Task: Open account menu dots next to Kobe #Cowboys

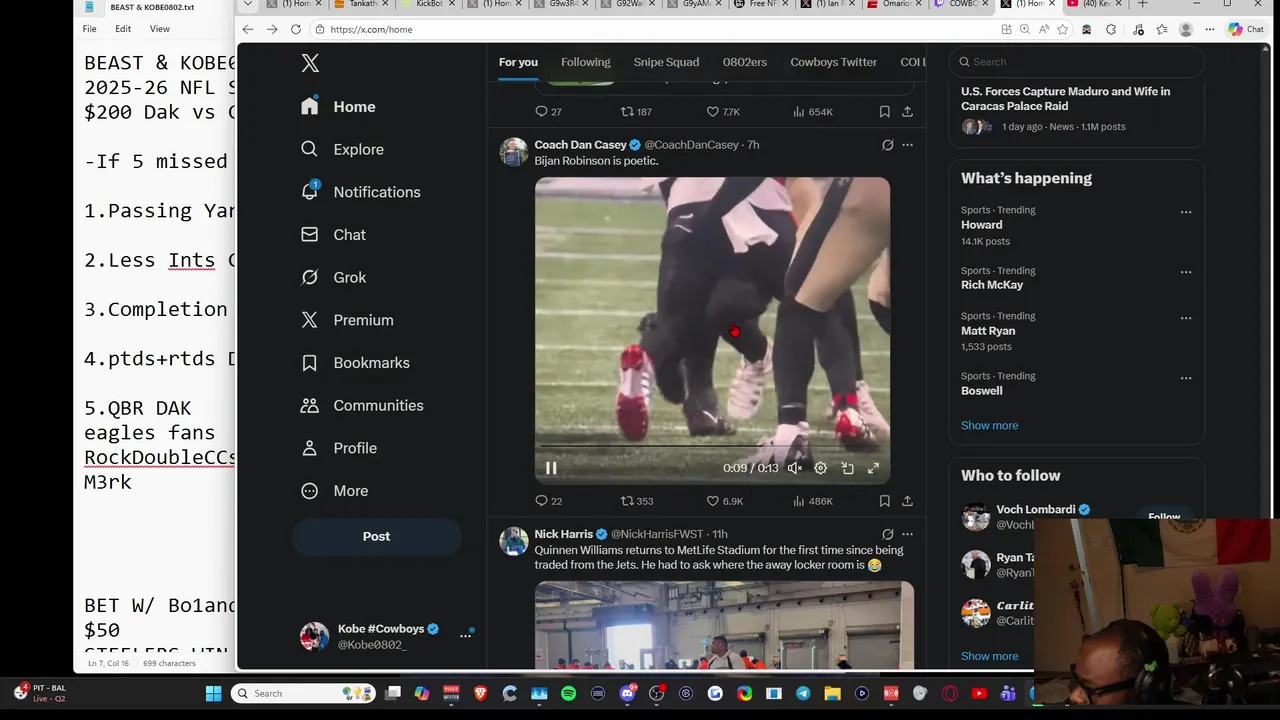Action: coord(465,636)
